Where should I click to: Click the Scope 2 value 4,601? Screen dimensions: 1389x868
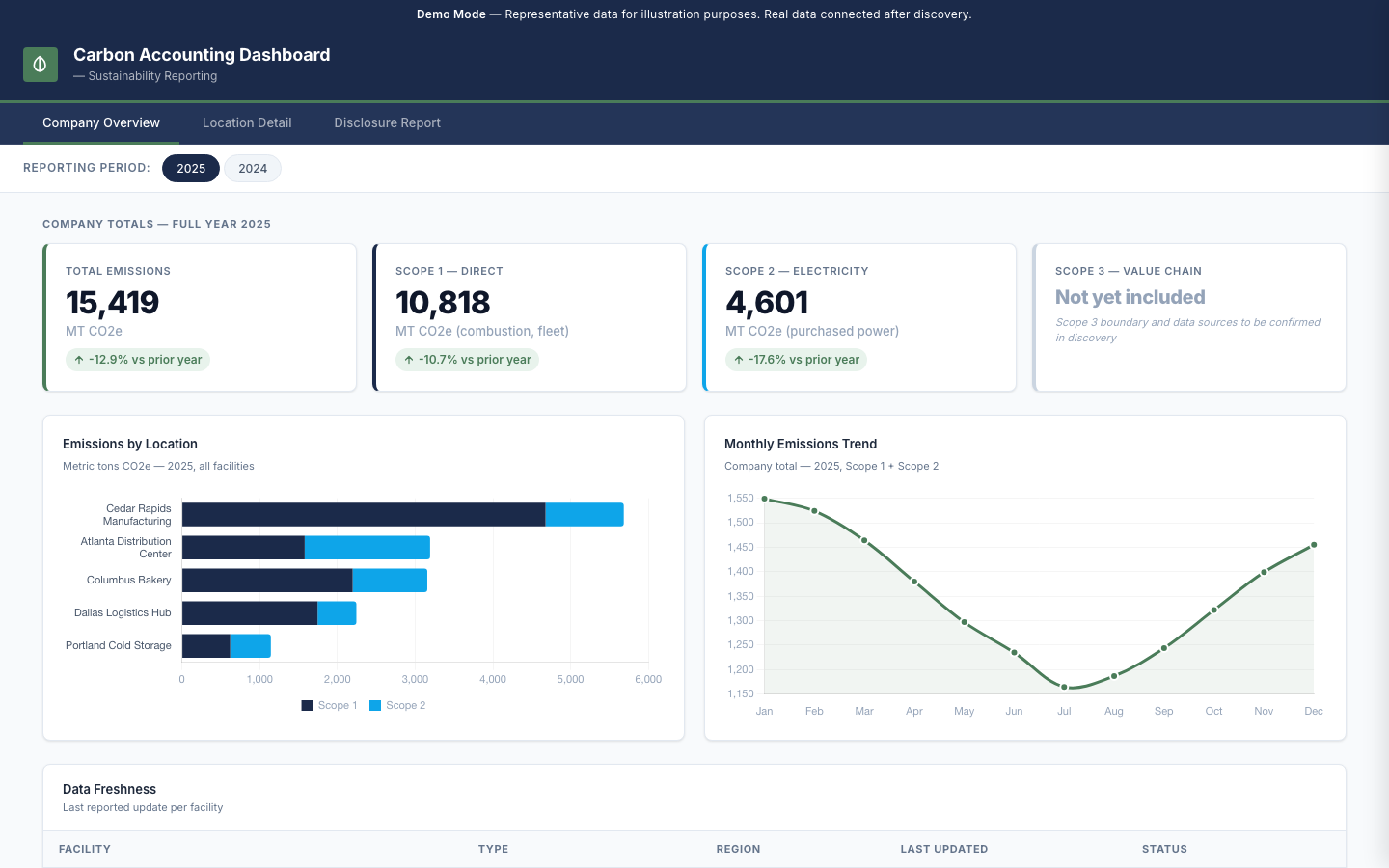click(x=767, y=303)
